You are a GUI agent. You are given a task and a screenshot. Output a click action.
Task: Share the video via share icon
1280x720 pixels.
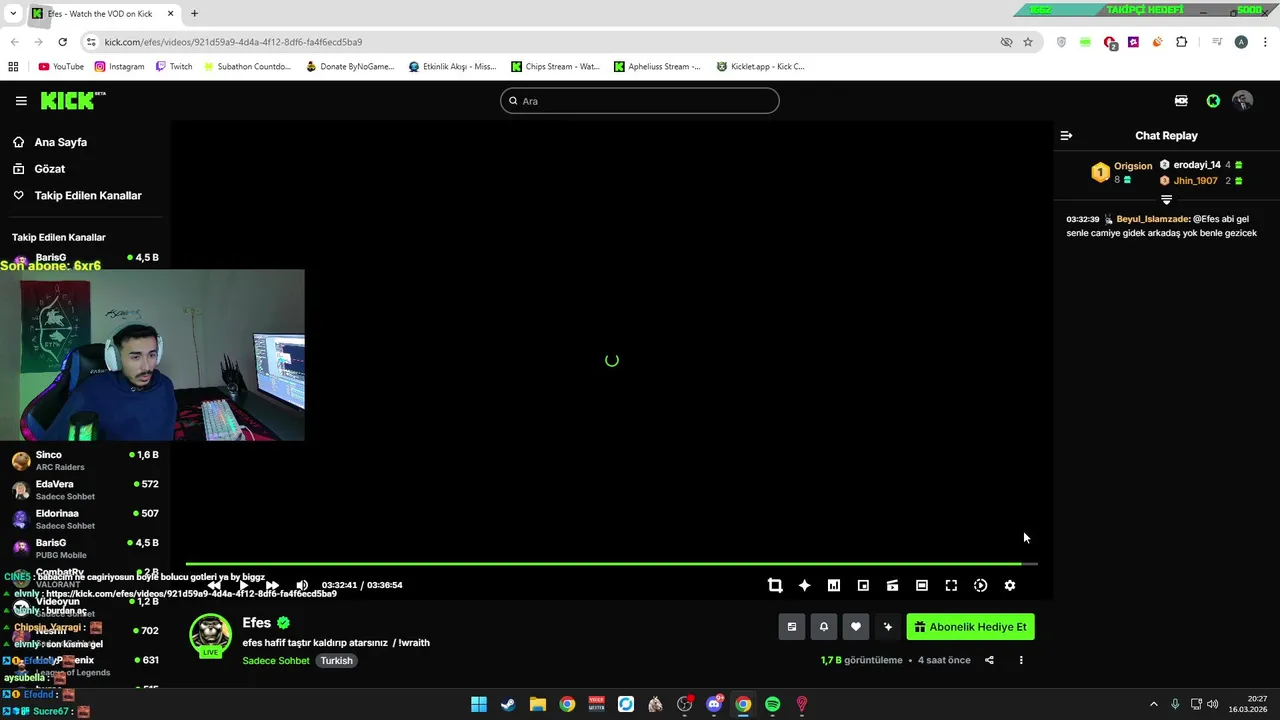pos(989,660)
